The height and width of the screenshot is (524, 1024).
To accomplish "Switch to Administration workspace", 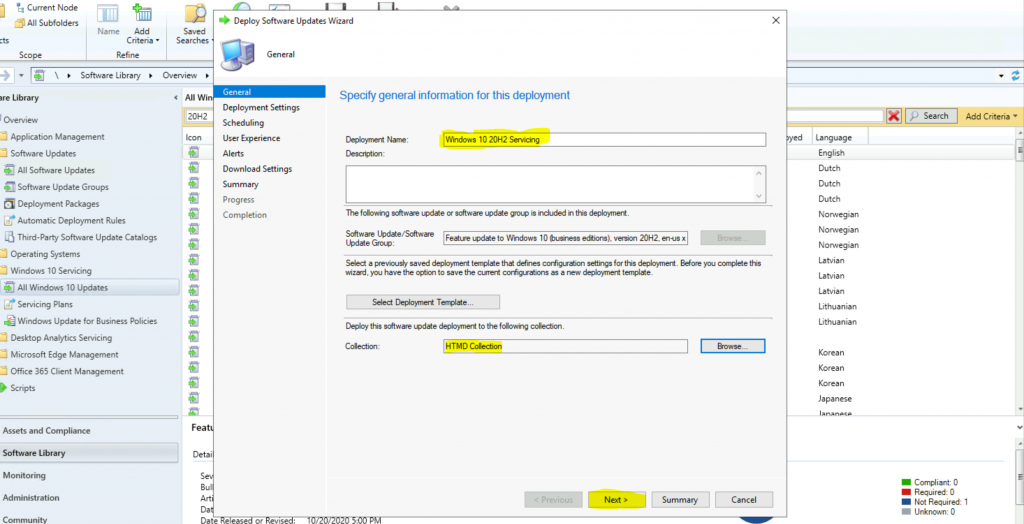I will [89, 497].
